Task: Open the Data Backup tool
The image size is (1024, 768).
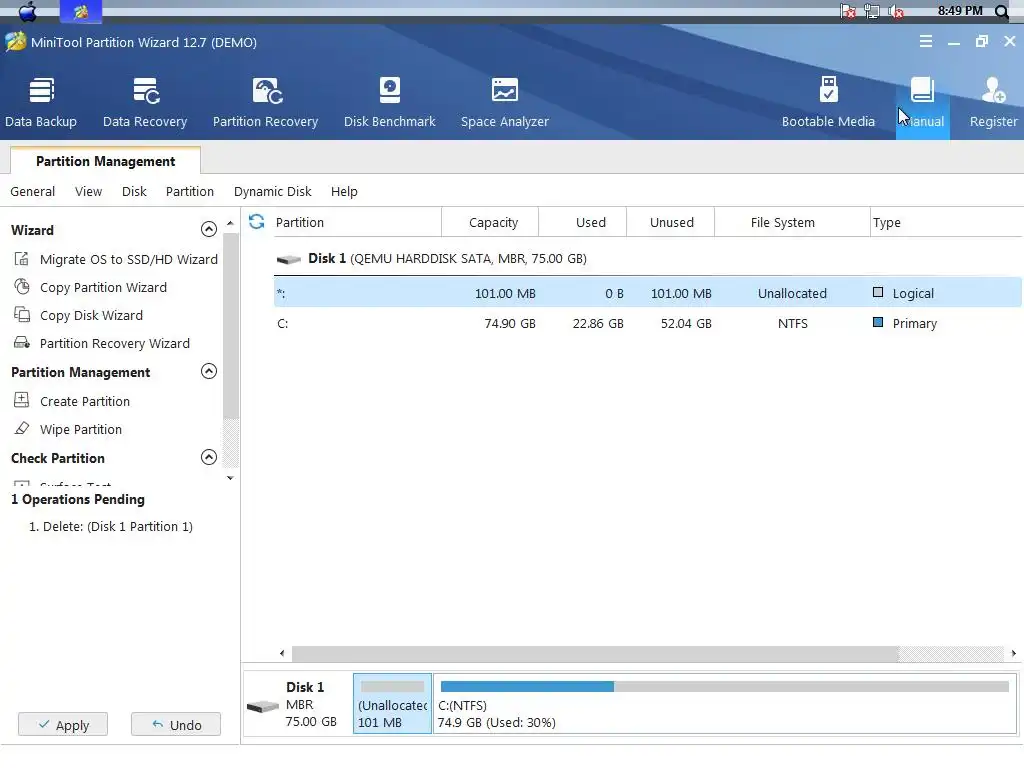Action: (x=41, y=103)
